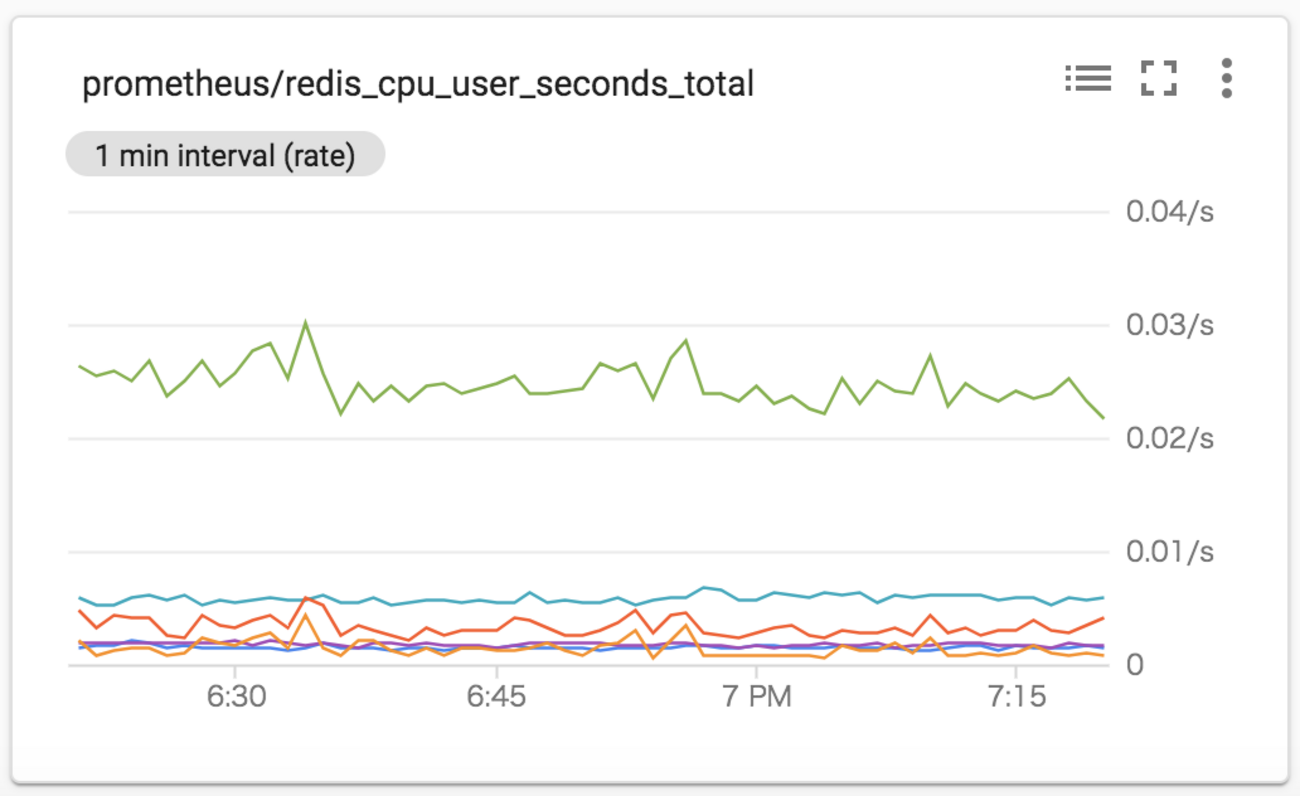
Task: Click the 0 baseline axis label
Action: point(1133,665)
